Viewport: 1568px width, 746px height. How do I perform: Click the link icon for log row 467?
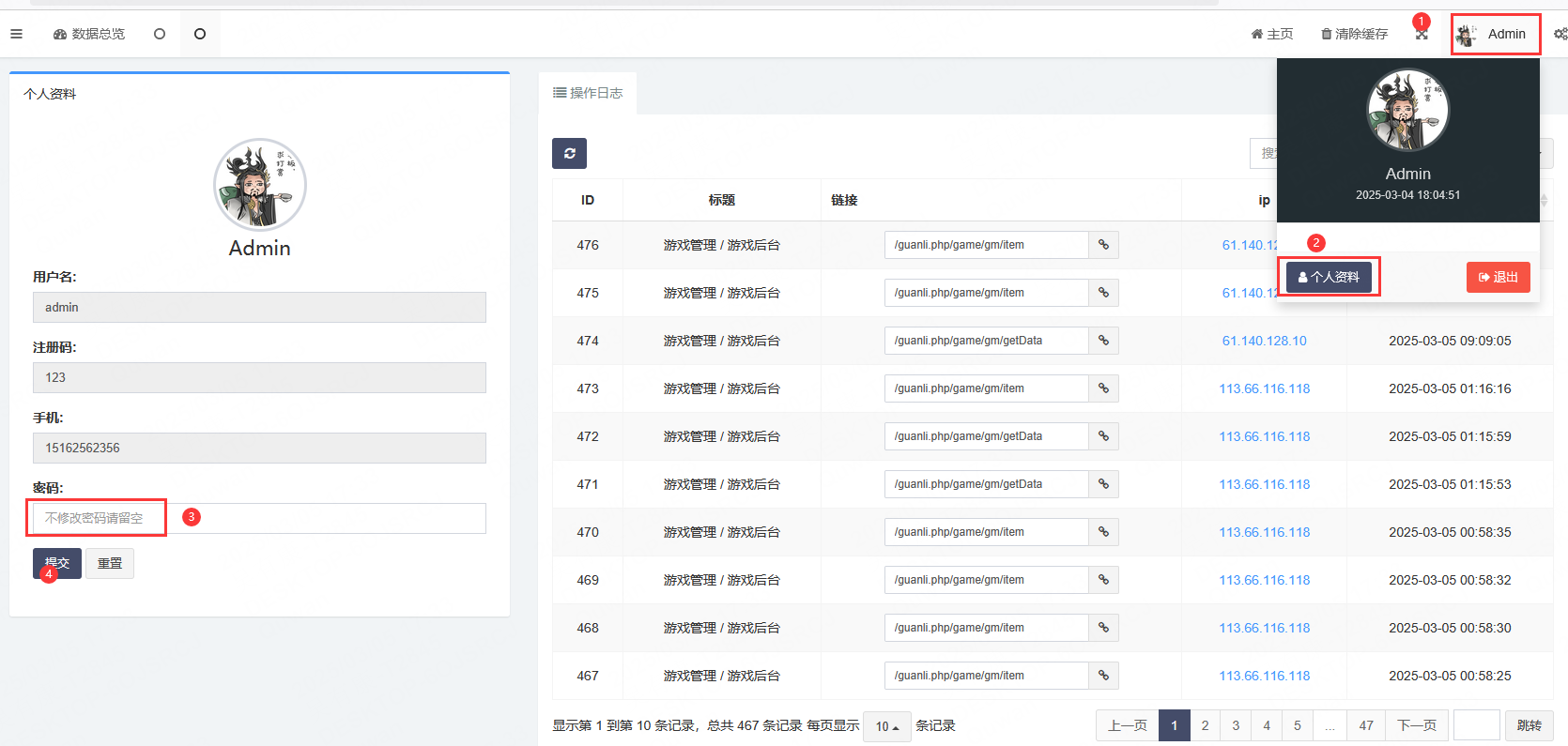pos(1103,676)
